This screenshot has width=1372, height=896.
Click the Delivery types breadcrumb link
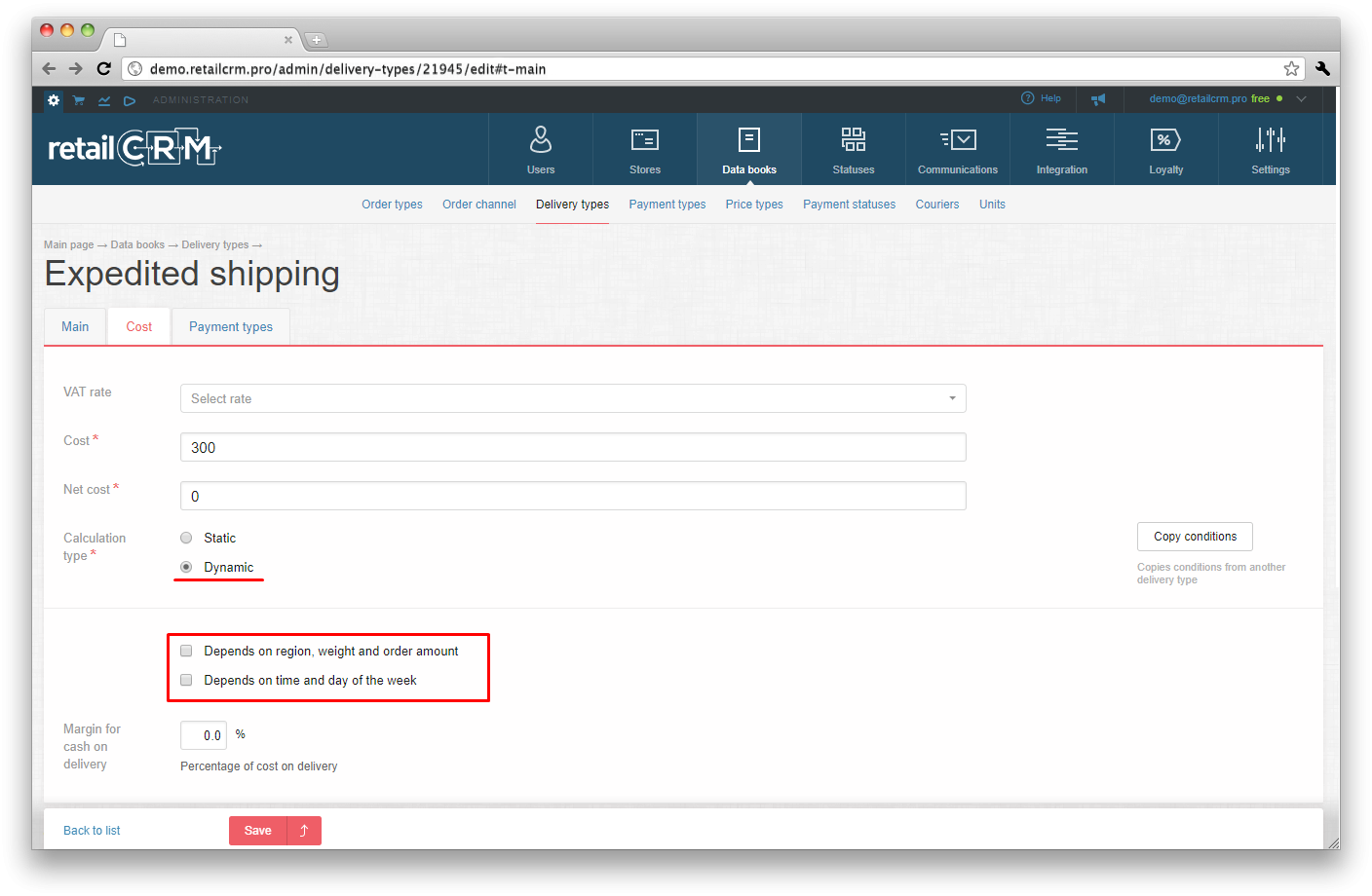[215, 244]
